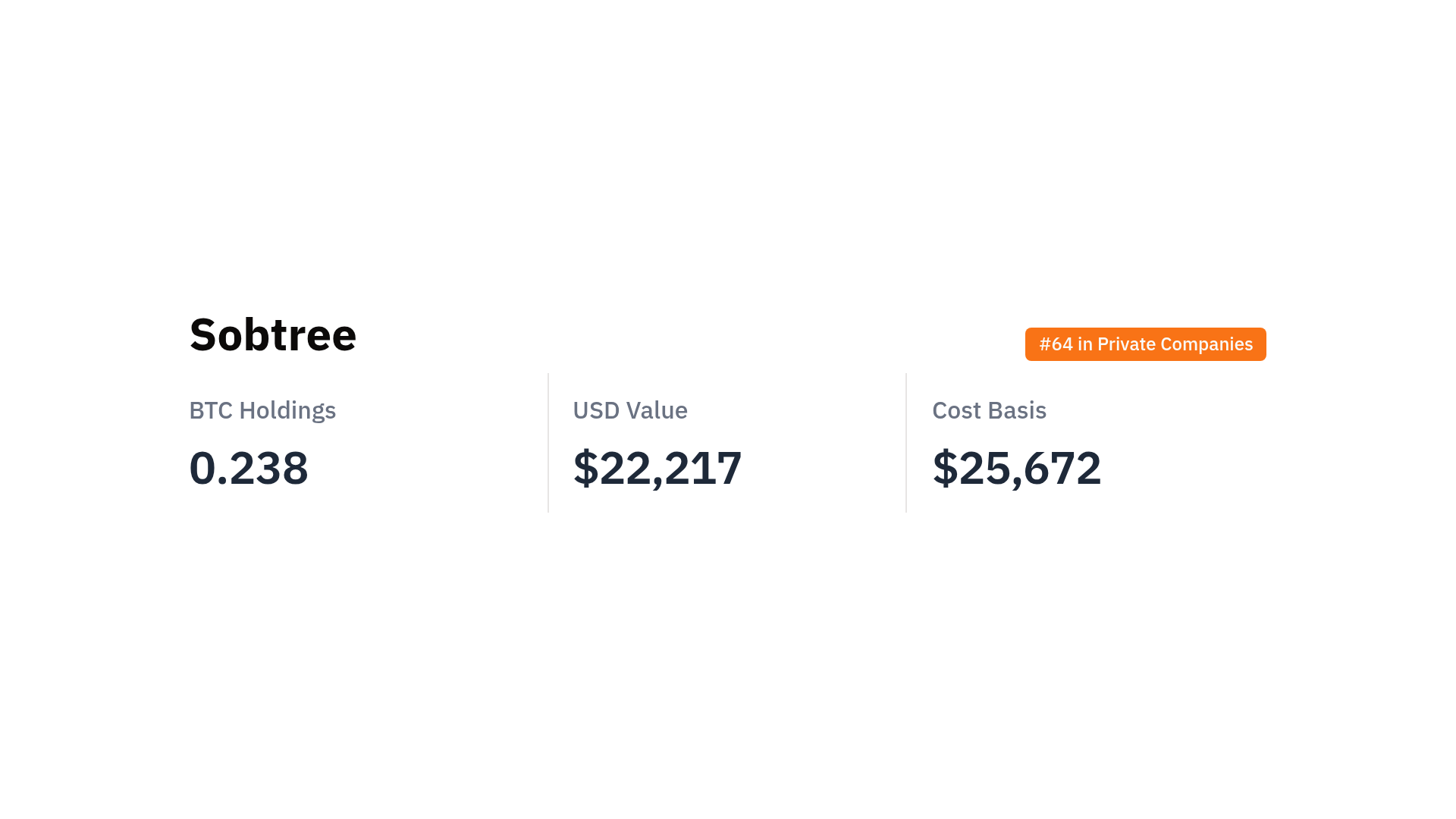The height and width of the screenshot is (819, 1456).
Task: Select the $25,672 cost basis figure
Action: (1016, 468)
